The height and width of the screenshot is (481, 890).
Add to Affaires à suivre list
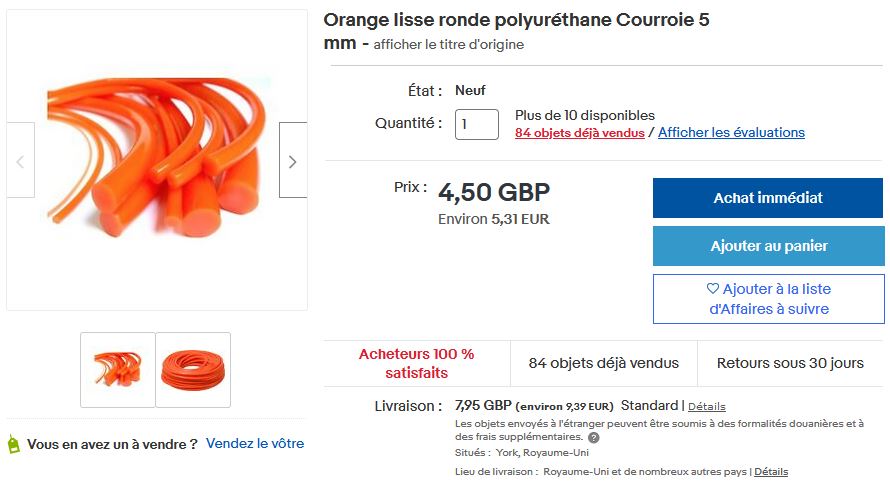pyautogui.click(x=769, y=299)
